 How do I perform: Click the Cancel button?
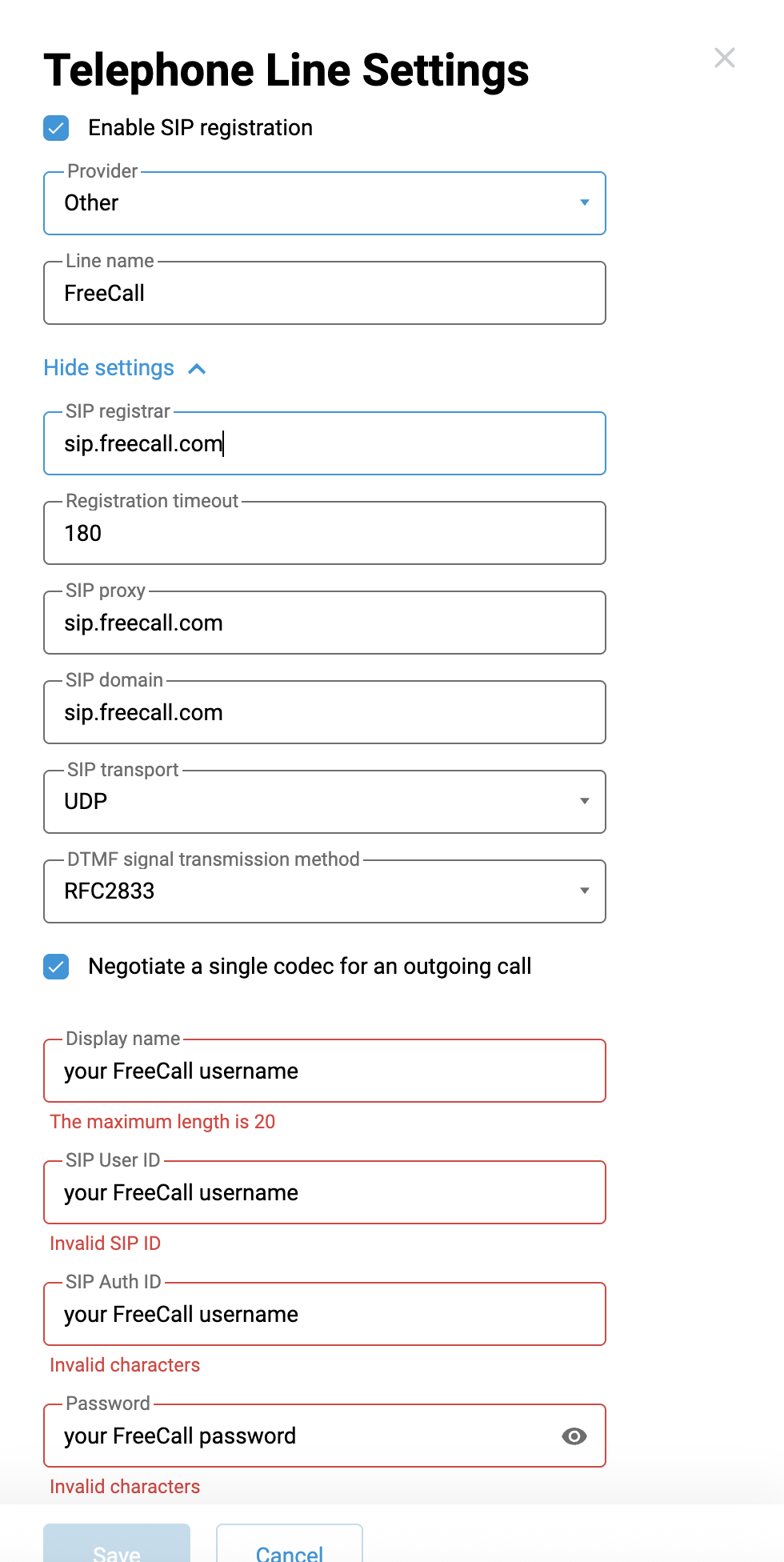pyautogui.click(x=290, y=1544)
